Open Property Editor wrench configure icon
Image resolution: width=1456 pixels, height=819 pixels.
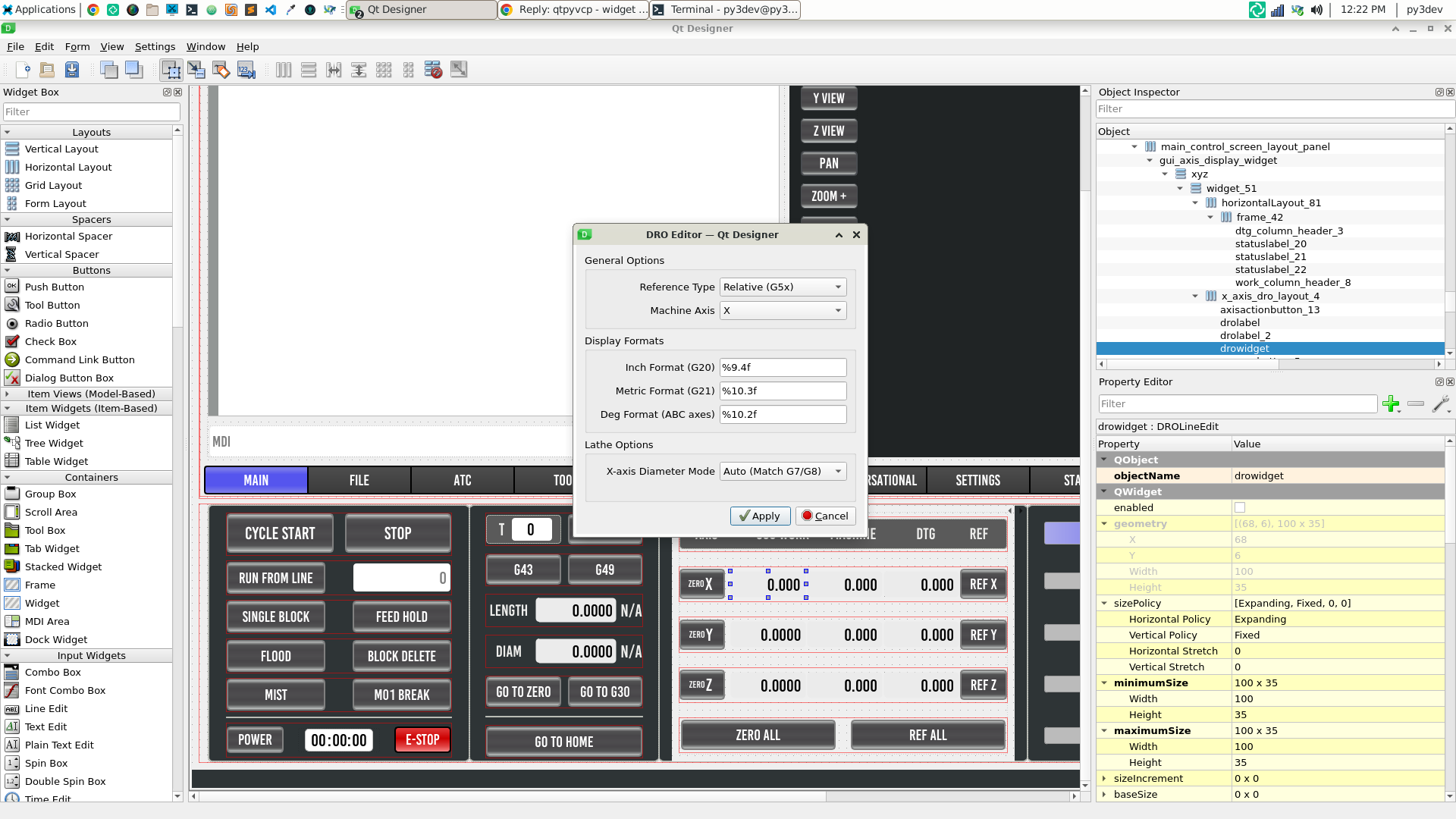coord(1441,404)
